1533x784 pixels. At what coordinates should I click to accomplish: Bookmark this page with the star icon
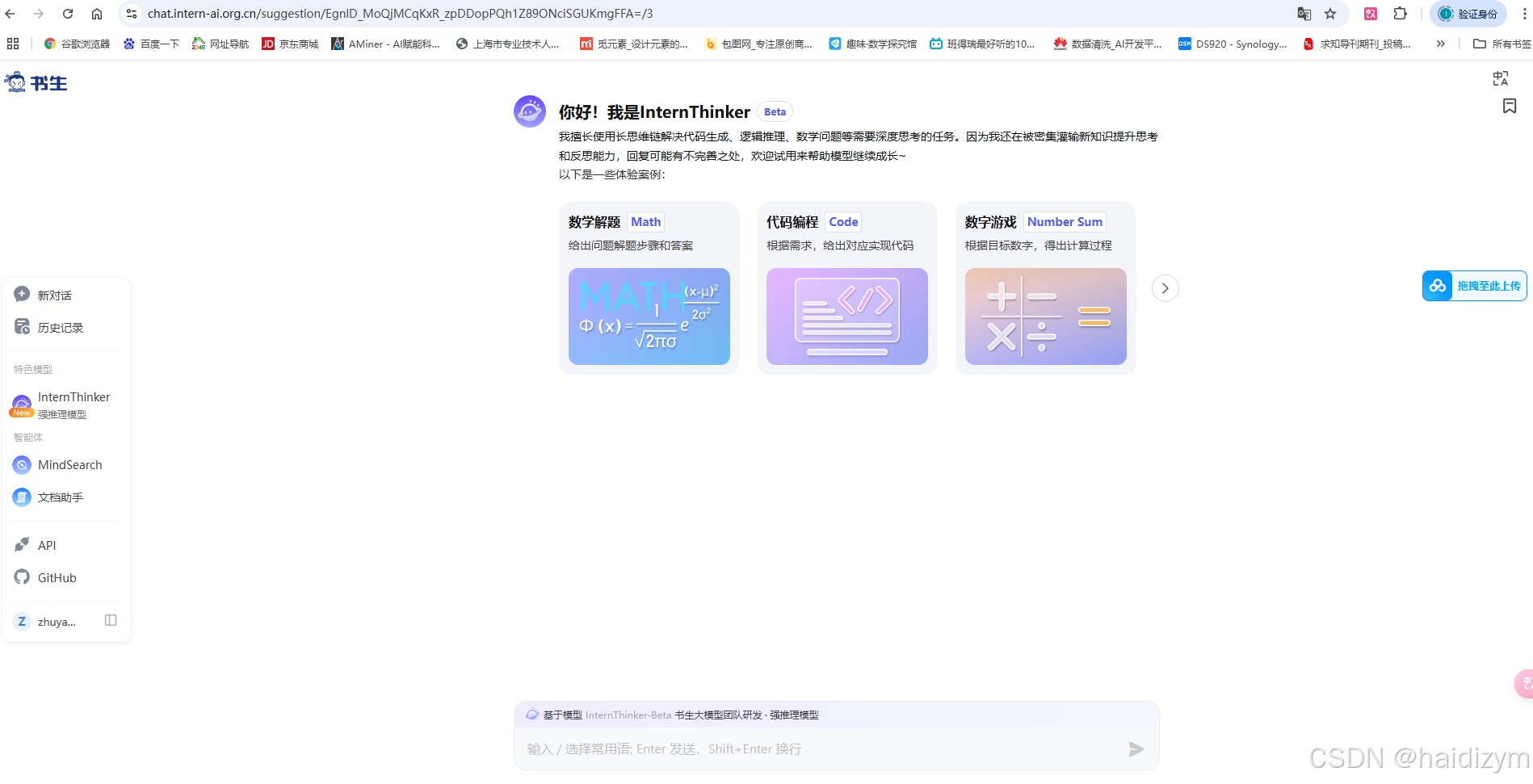(1330, 14)
